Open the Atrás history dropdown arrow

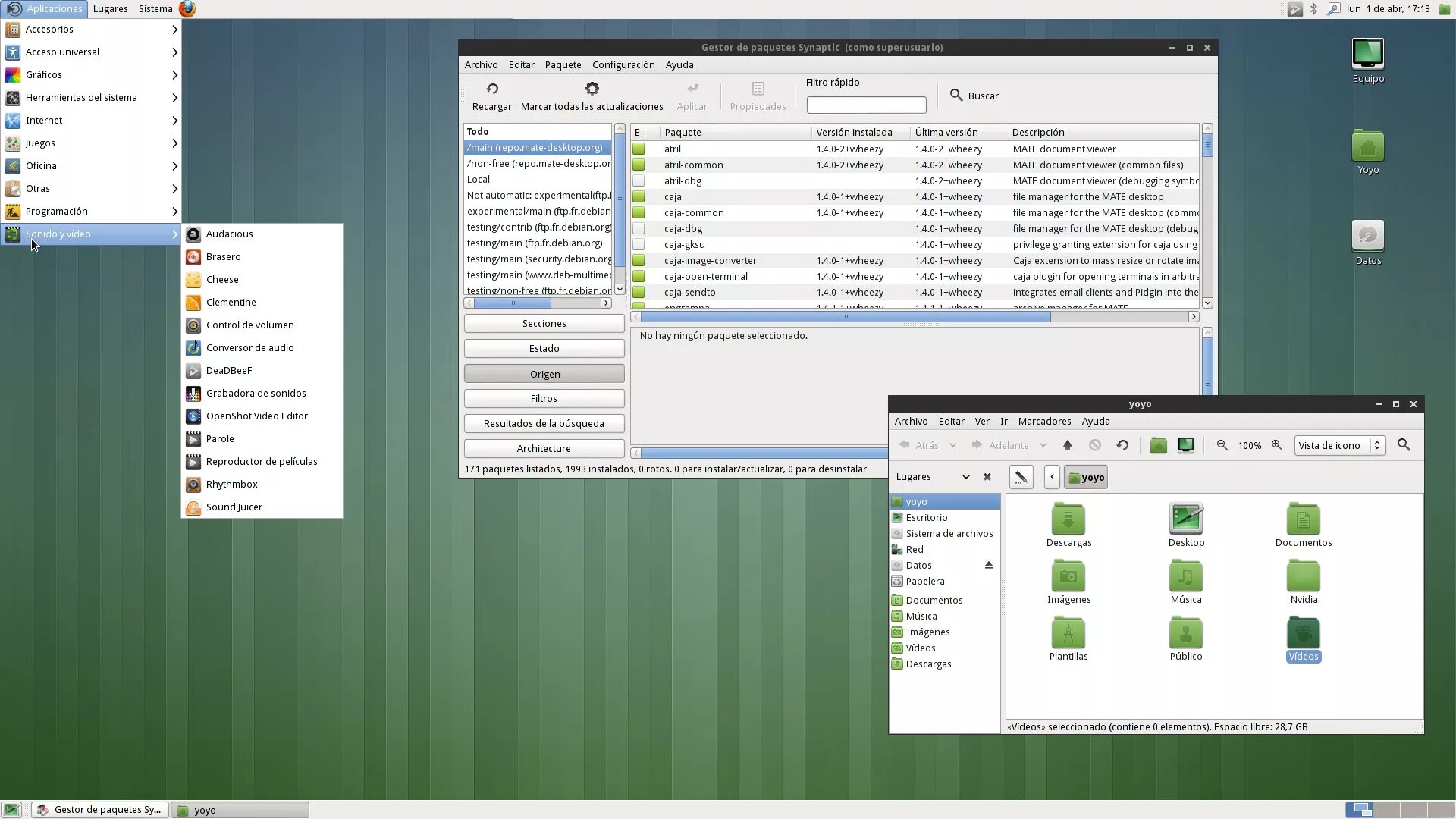click(x=953, y=445)
